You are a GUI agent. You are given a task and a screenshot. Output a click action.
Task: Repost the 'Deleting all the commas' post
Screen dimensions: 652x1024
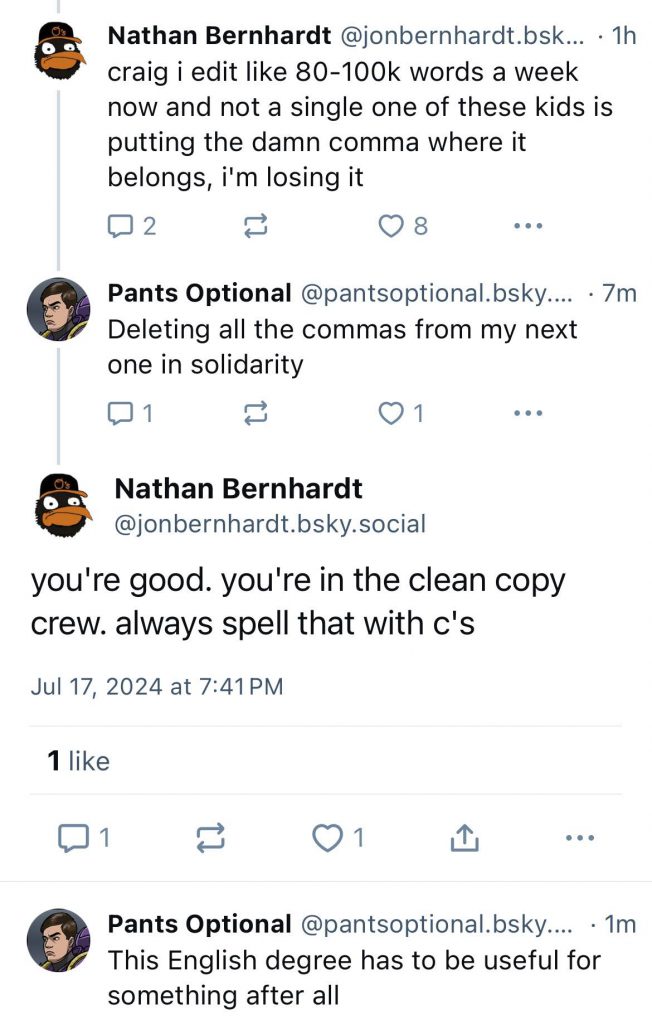coord(256,412)
